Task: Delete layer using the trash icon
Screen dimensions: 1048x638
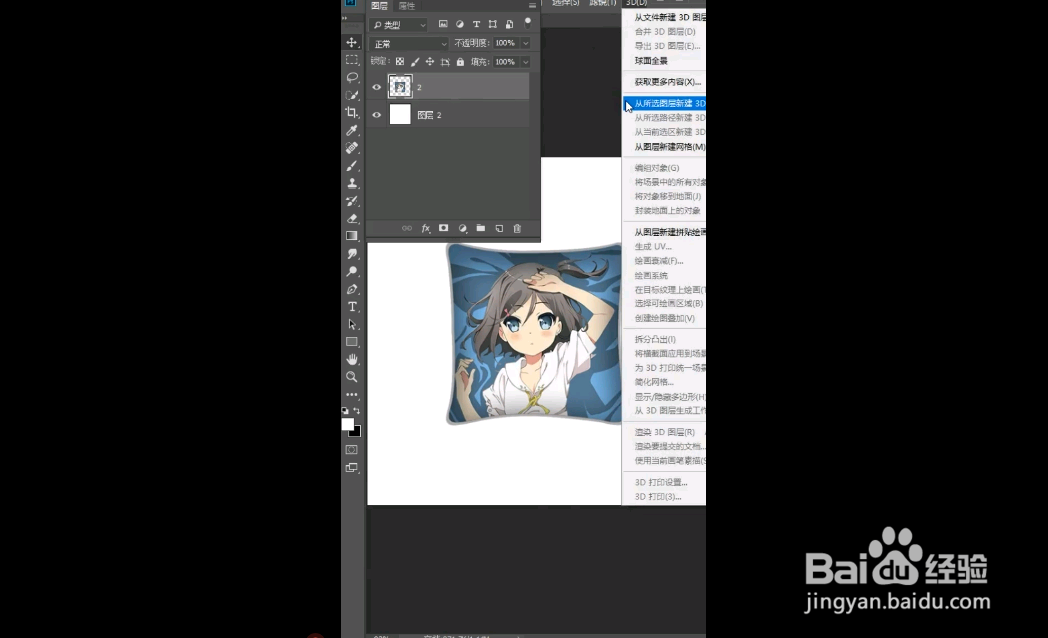Action: [517, 228]
